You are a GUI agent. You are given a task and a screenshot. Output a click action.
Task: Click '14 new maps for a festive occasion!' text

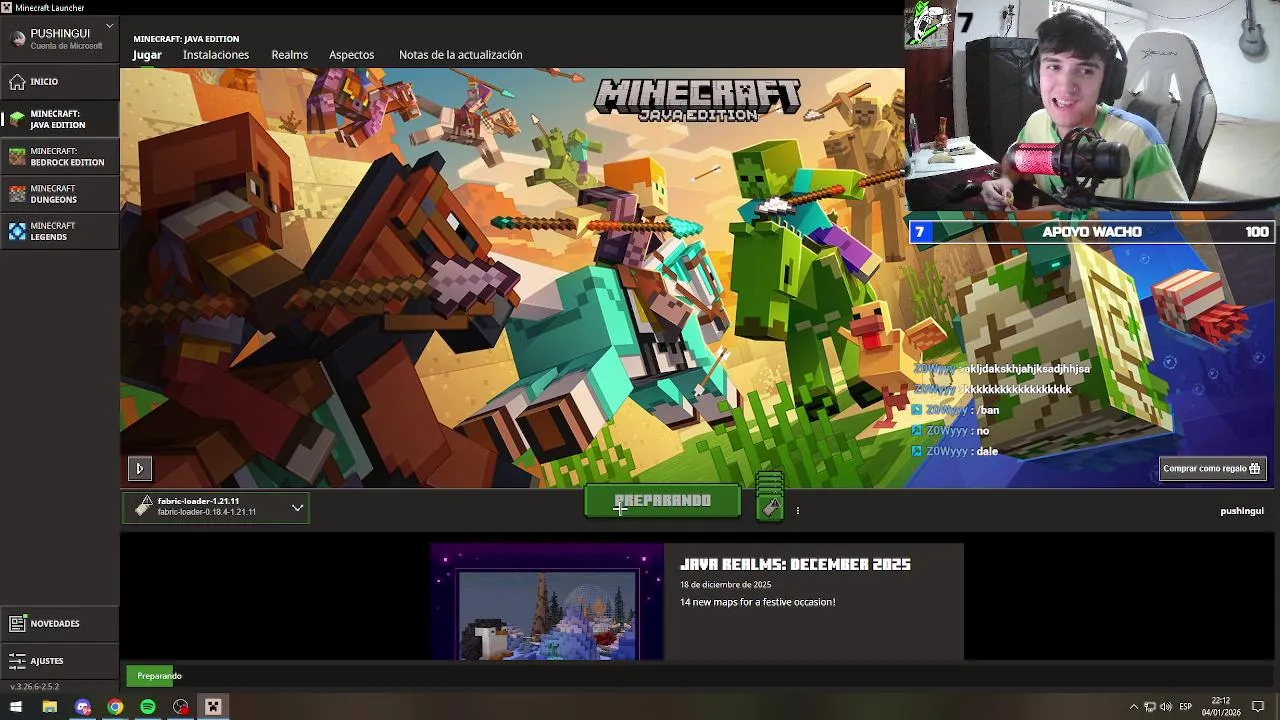pyautogui.click(x=757, y=602)
